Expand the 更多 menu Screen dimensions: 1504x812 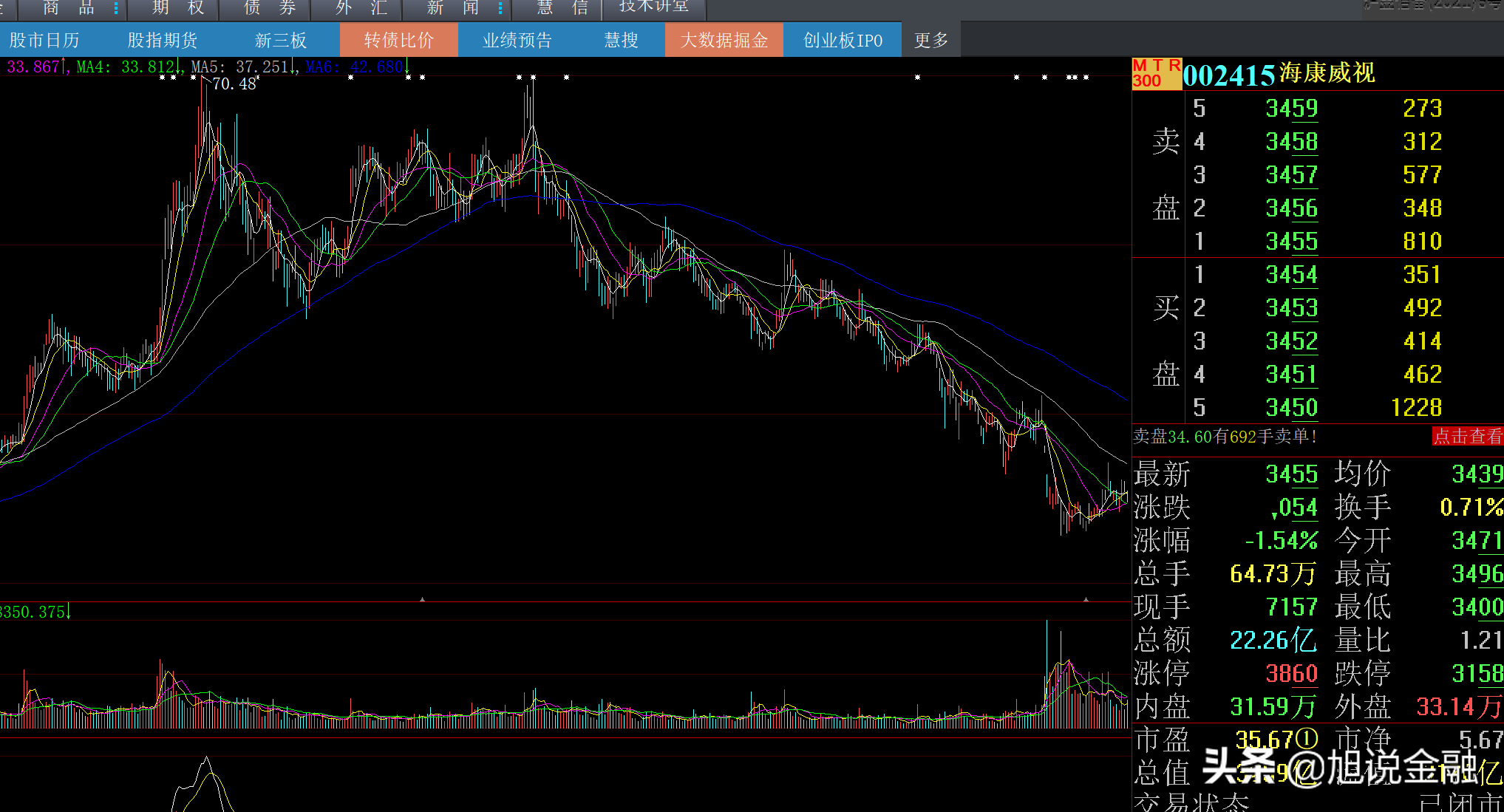(931, 40)
